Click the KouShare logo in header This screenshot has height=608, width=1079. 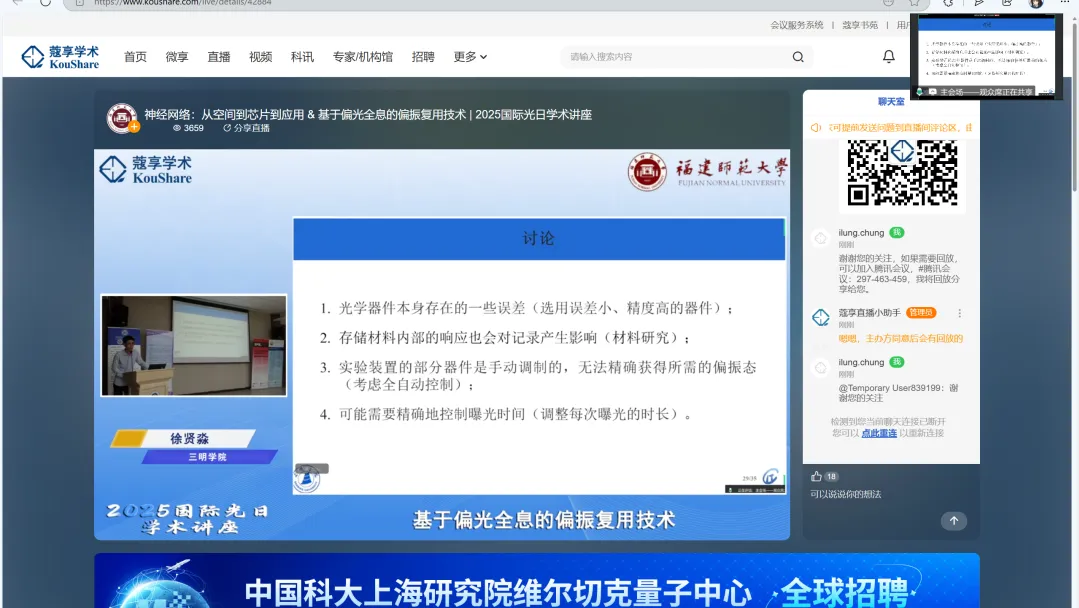click(x=60, y=57)
